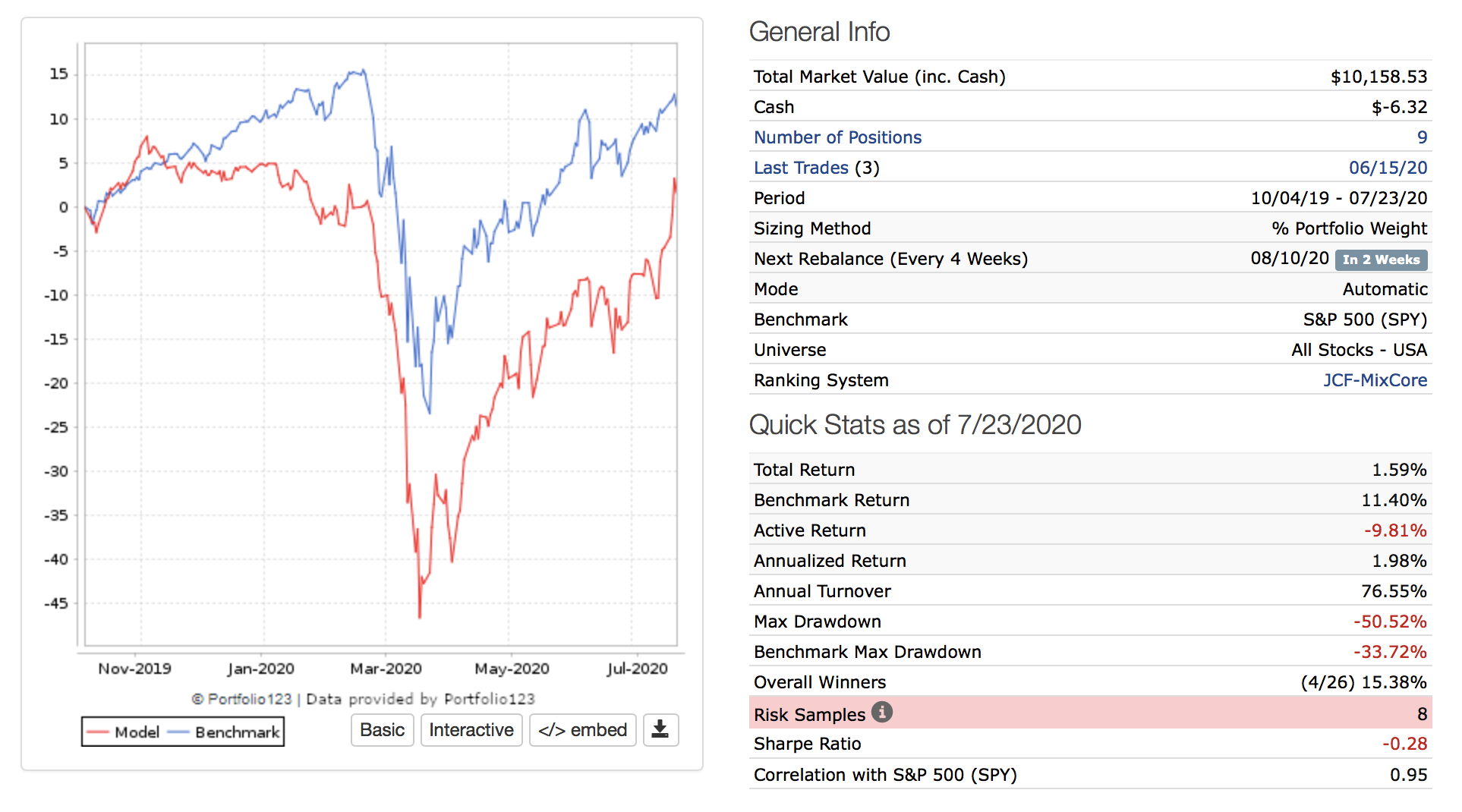Click the Jul-2020 axis label
1462x812 pixels.
[x=637, y=669]
